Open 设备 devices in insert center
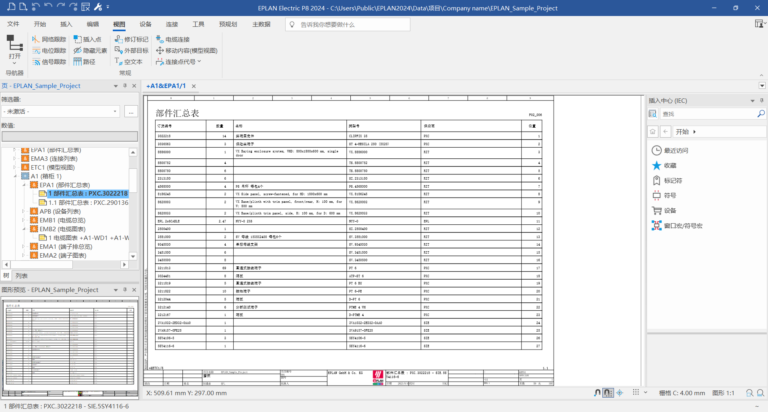Viewport: 768px width, 412px height. coord(664,211)
